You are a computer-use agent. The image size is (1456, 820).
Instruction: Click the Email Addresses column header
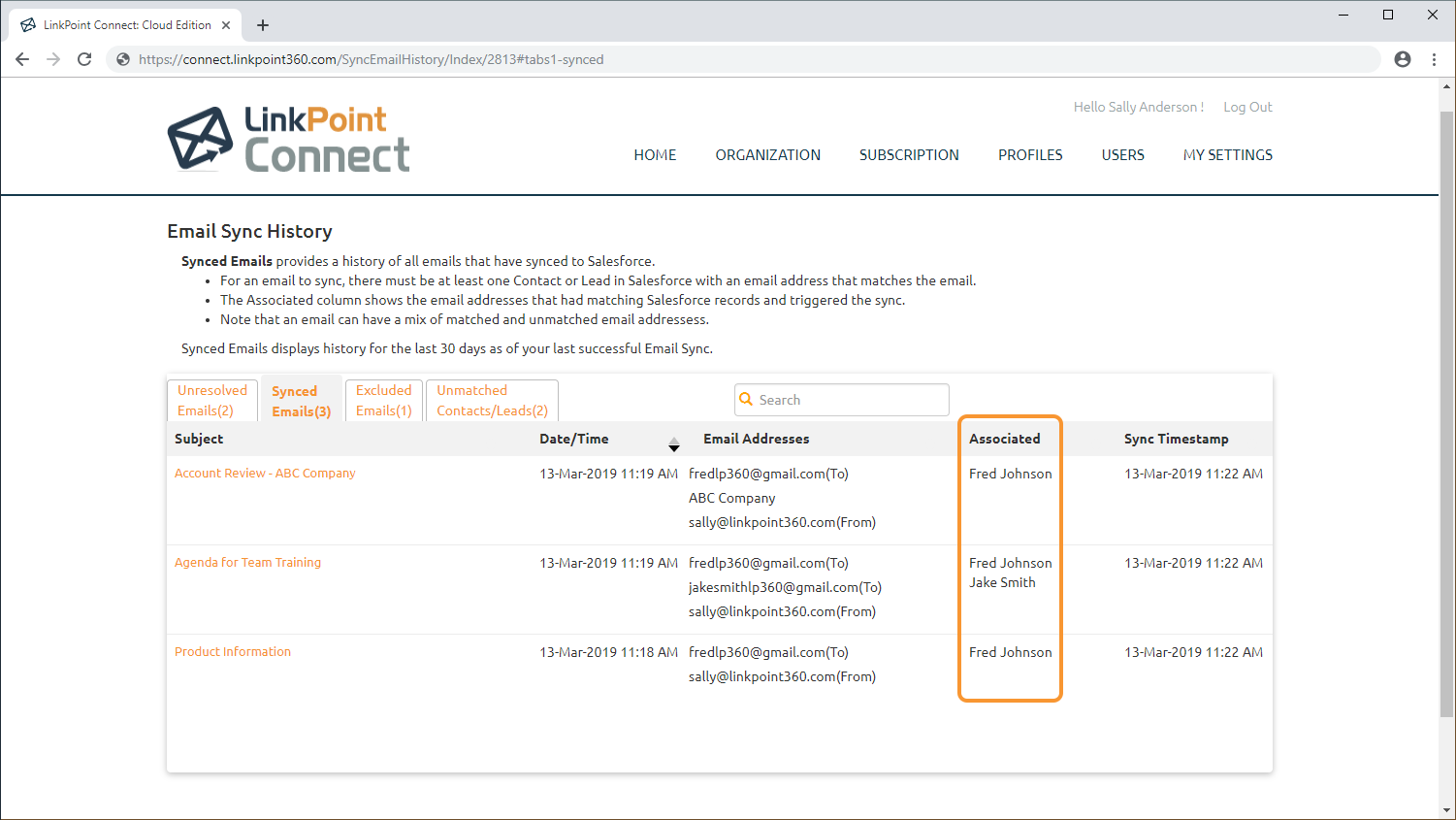(757, 439)
